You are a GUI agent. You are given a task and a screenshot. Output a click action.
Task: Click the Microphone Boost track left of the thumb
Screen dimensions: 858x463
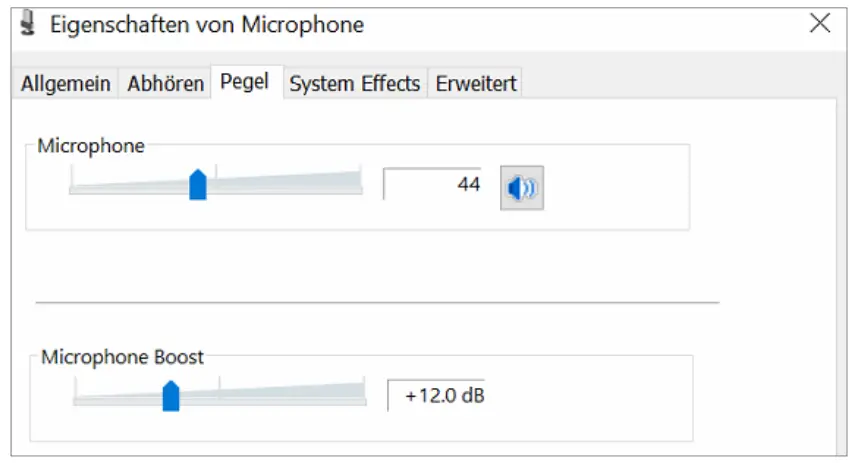120,397
